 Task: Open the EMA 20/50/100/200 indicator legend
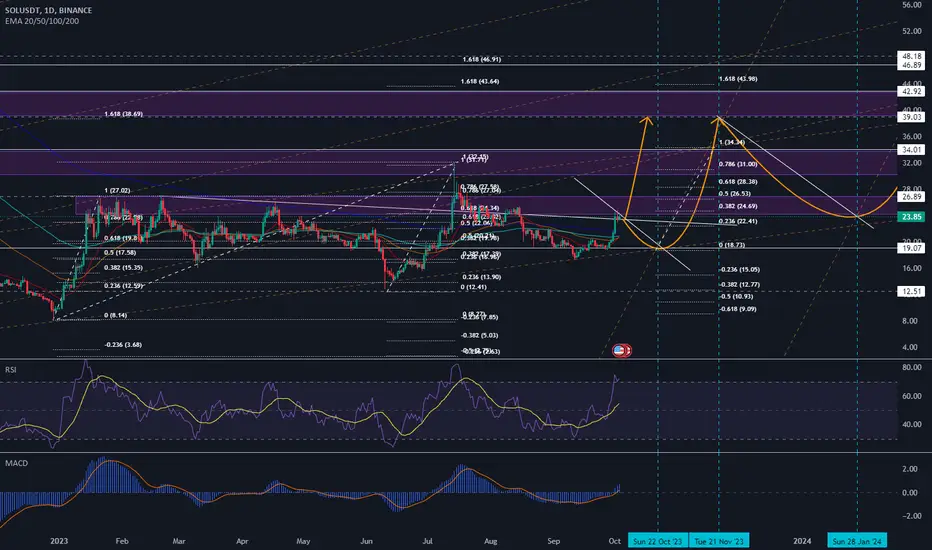[42, 21]
